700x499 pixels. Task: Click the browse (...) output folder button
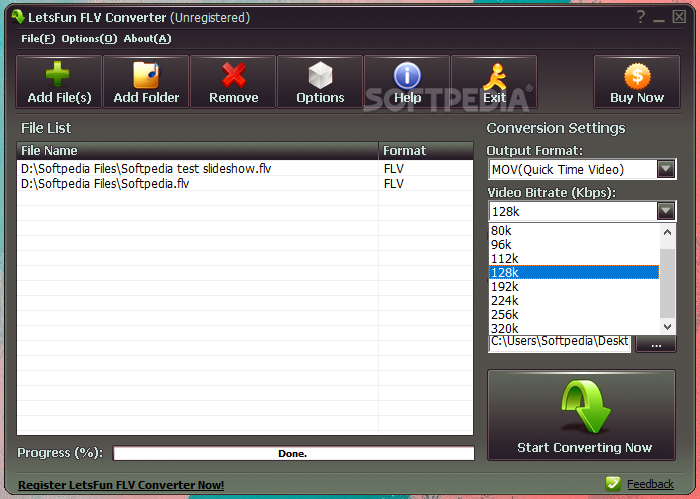[656, 344]
